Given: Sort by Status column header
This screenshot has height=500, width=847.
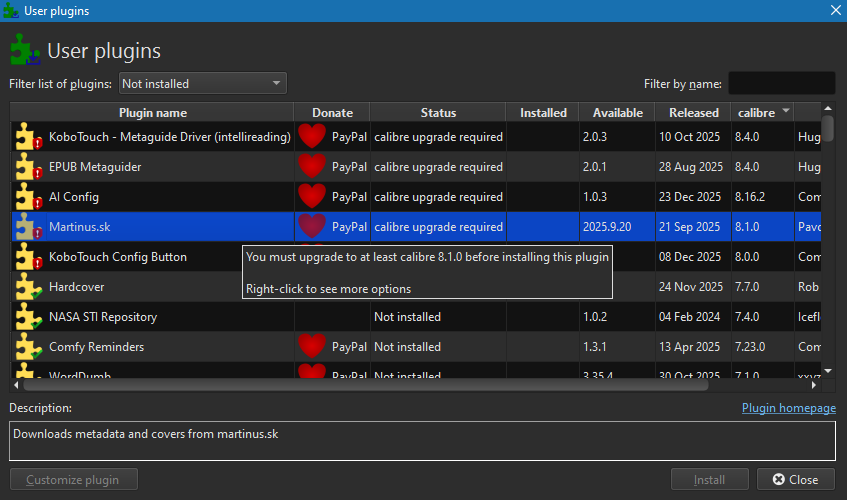Looking at the screenshot, I should (x=438, y=113).
